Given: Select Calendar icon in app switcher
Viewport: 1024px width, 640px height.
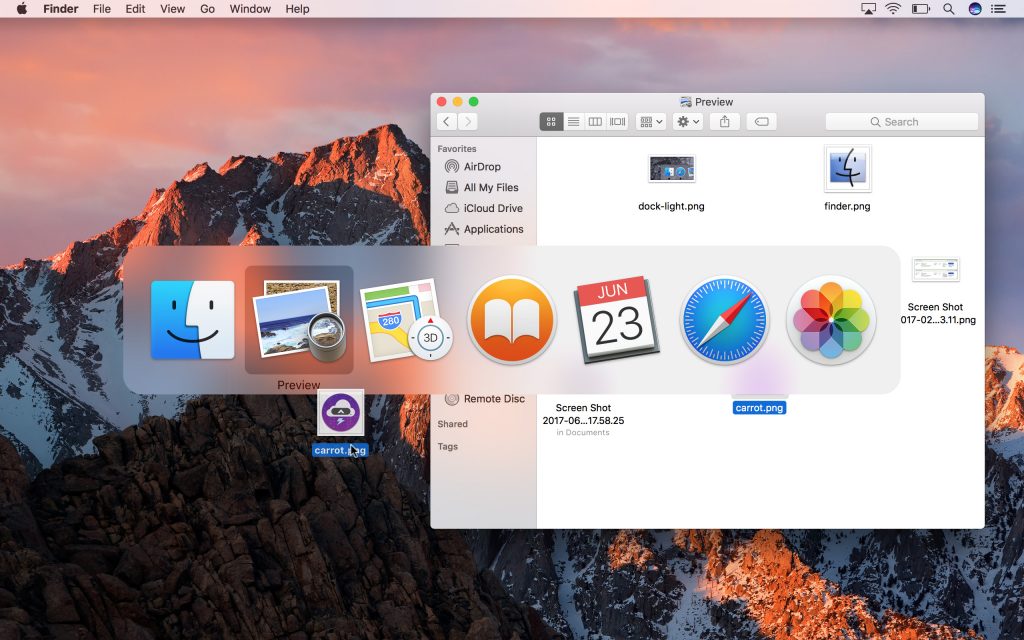Looking at the screenshot, I should 617,319.
